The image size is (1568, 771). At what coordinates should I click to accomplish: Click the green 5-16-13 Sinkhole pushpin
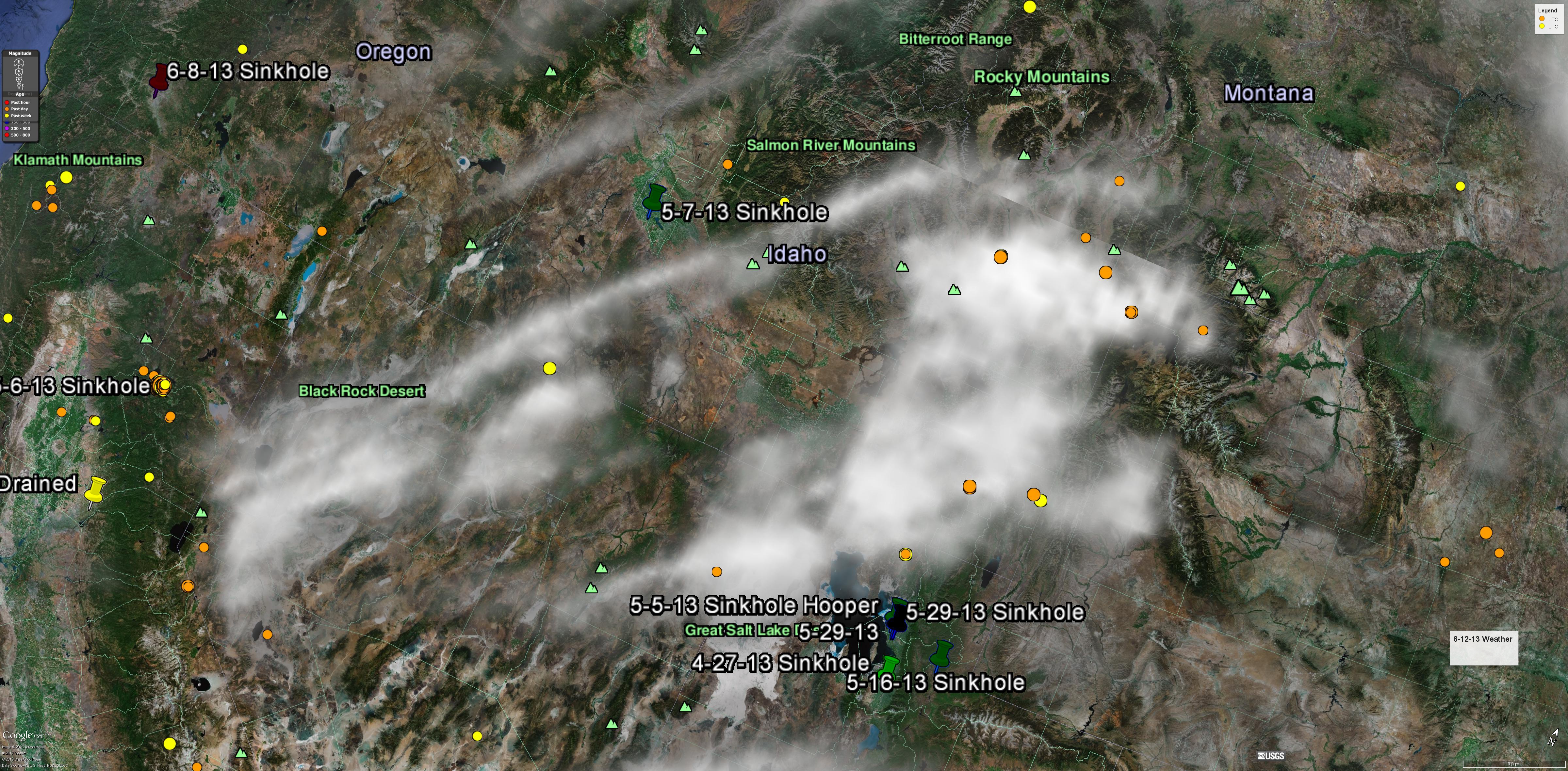click(x=942, y=654)
